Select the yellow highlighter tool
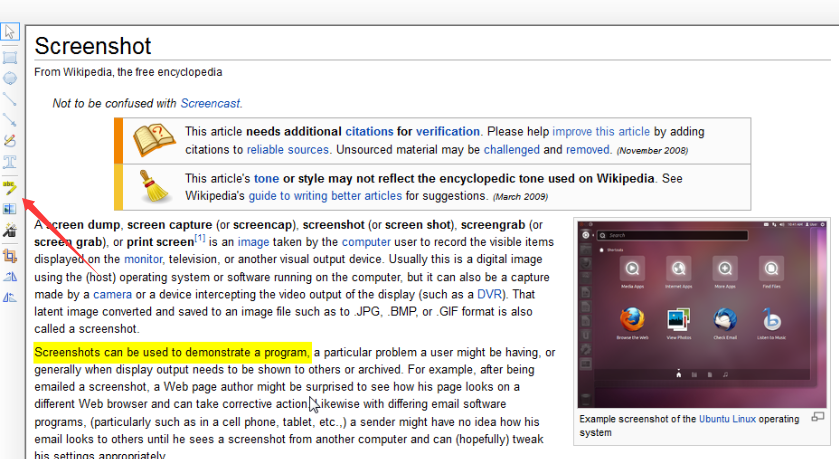 [10, 187]
